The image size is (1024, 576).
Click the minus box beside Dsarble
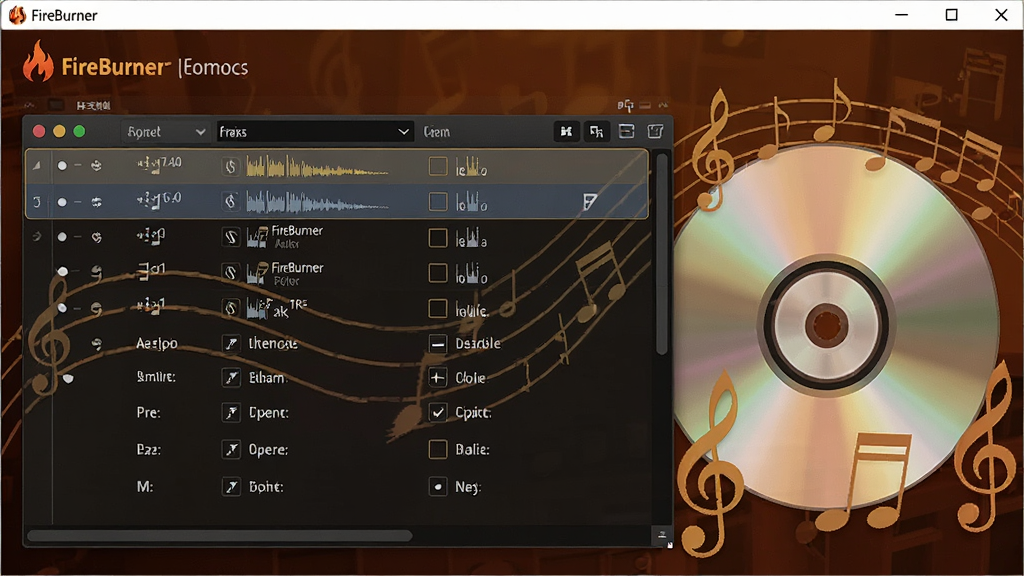click(x=438, y=344)
